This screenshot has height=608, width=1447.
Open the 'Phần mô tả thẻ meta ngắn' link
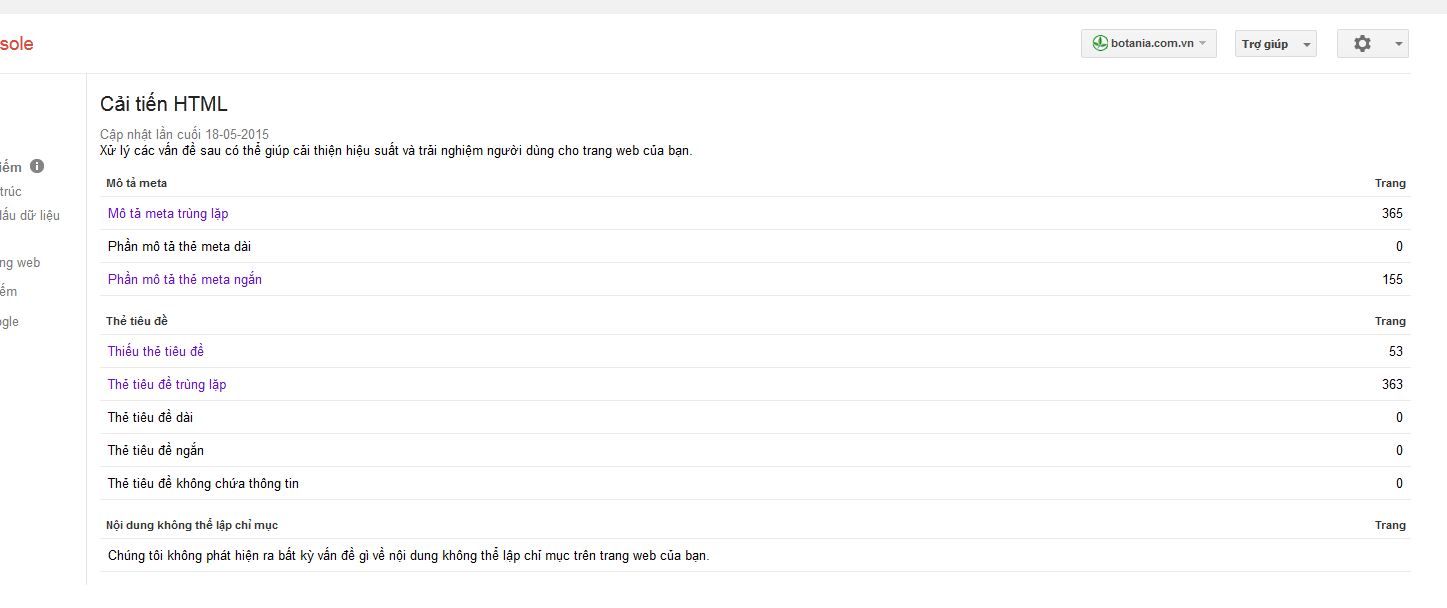tap(185, 279)
